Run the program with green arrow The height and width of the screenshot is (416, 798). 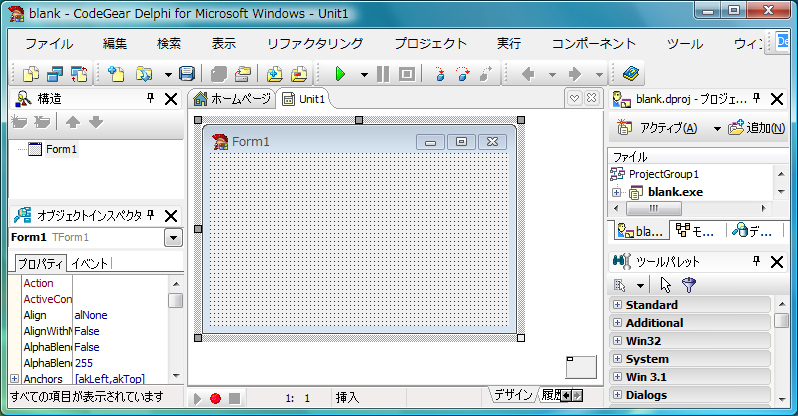(340, 74)
